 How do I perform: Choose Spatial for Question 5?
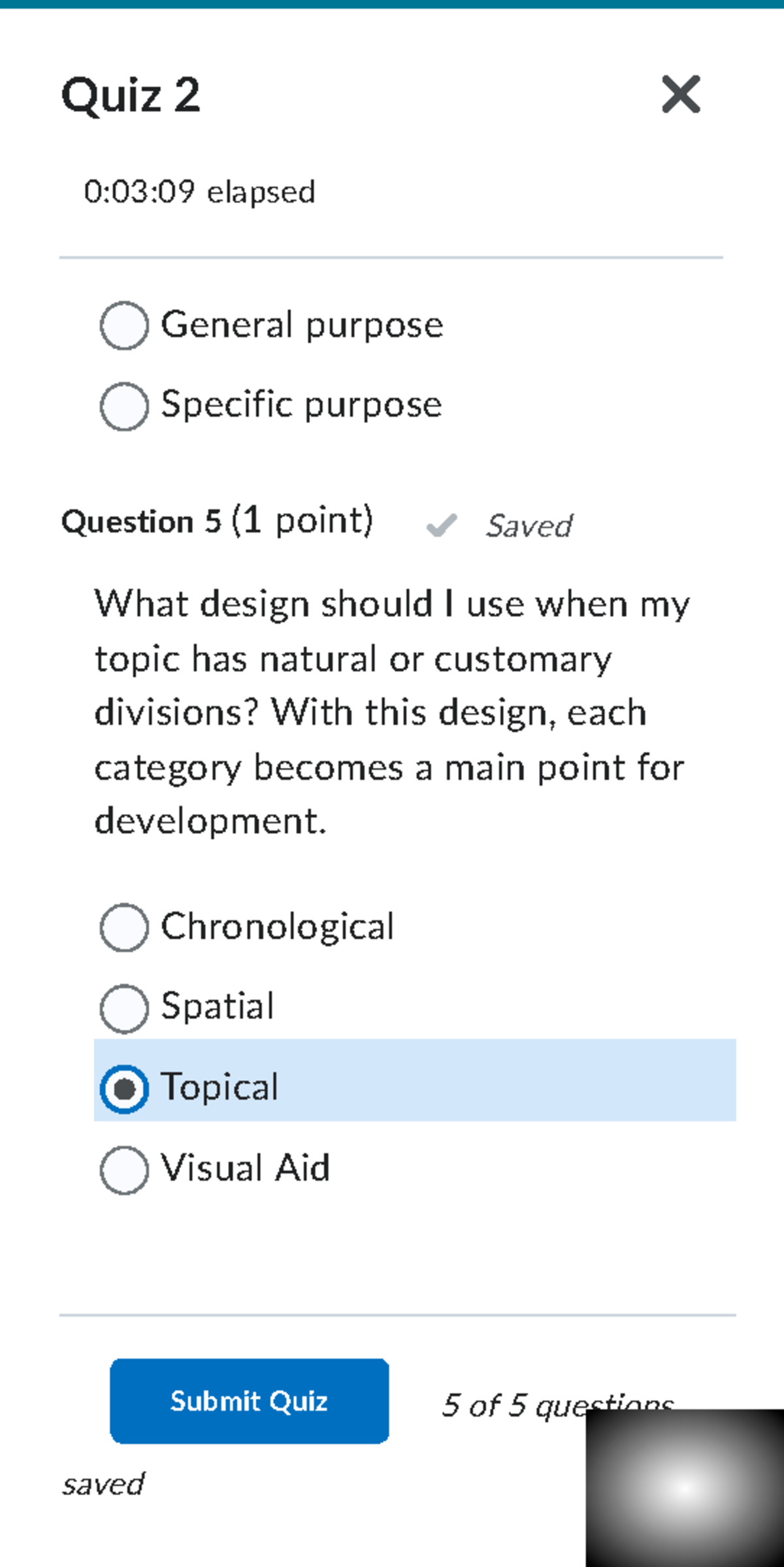tap(124, 1006)
